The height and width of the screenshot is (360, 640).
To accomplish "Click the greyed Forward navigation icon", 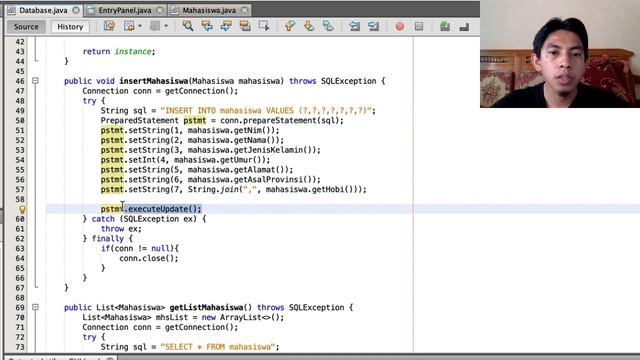I will pyautogui.click(x=155, y=26).
